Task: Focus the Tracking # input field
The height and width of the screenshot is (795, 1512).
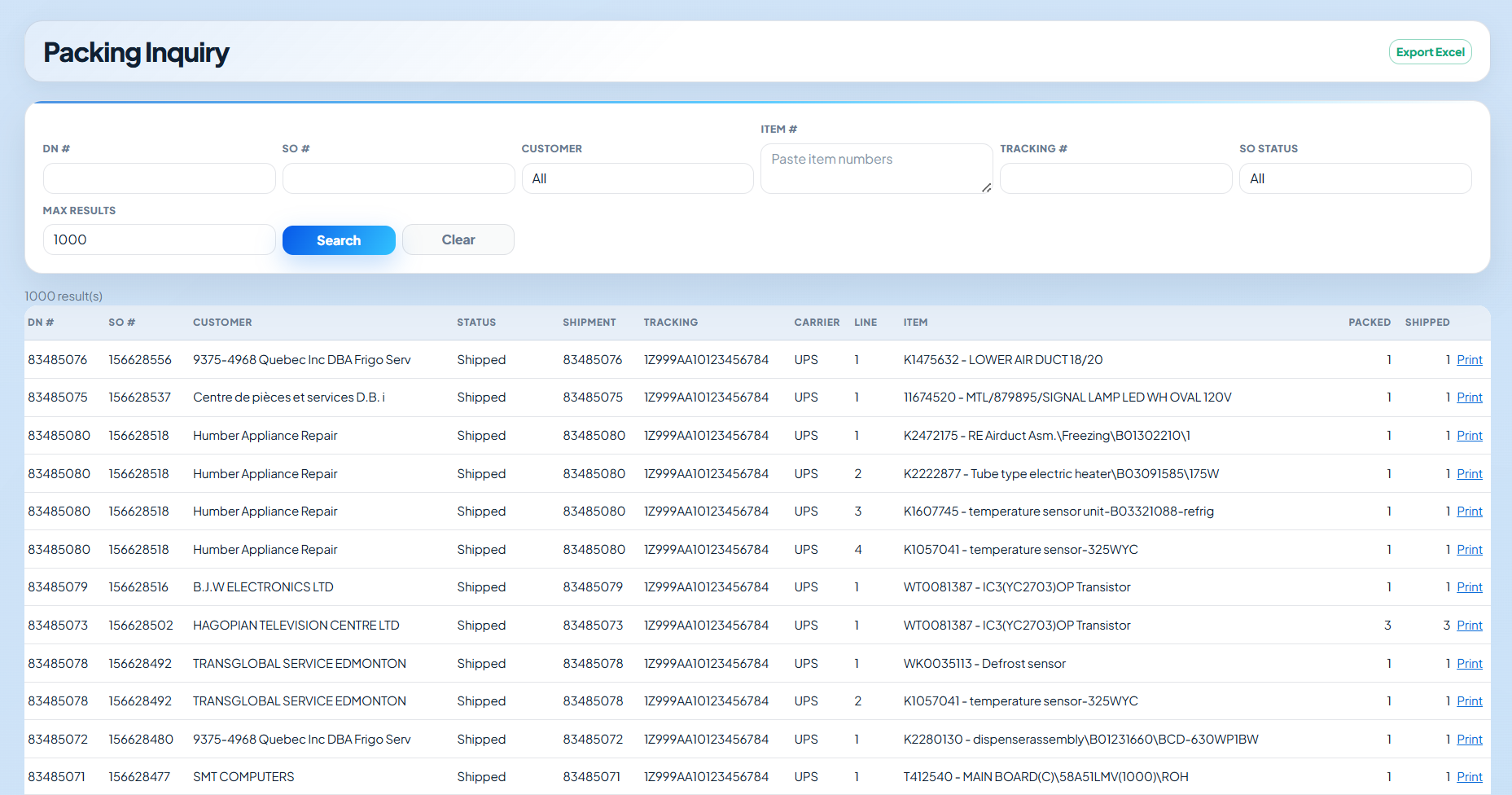Action: point(1115,178)
